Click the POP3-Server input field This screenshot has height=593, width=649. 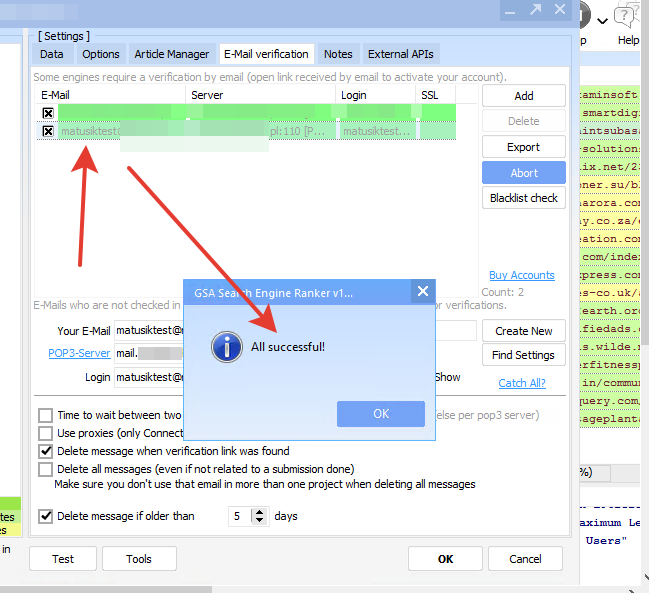tap(149, 353)
